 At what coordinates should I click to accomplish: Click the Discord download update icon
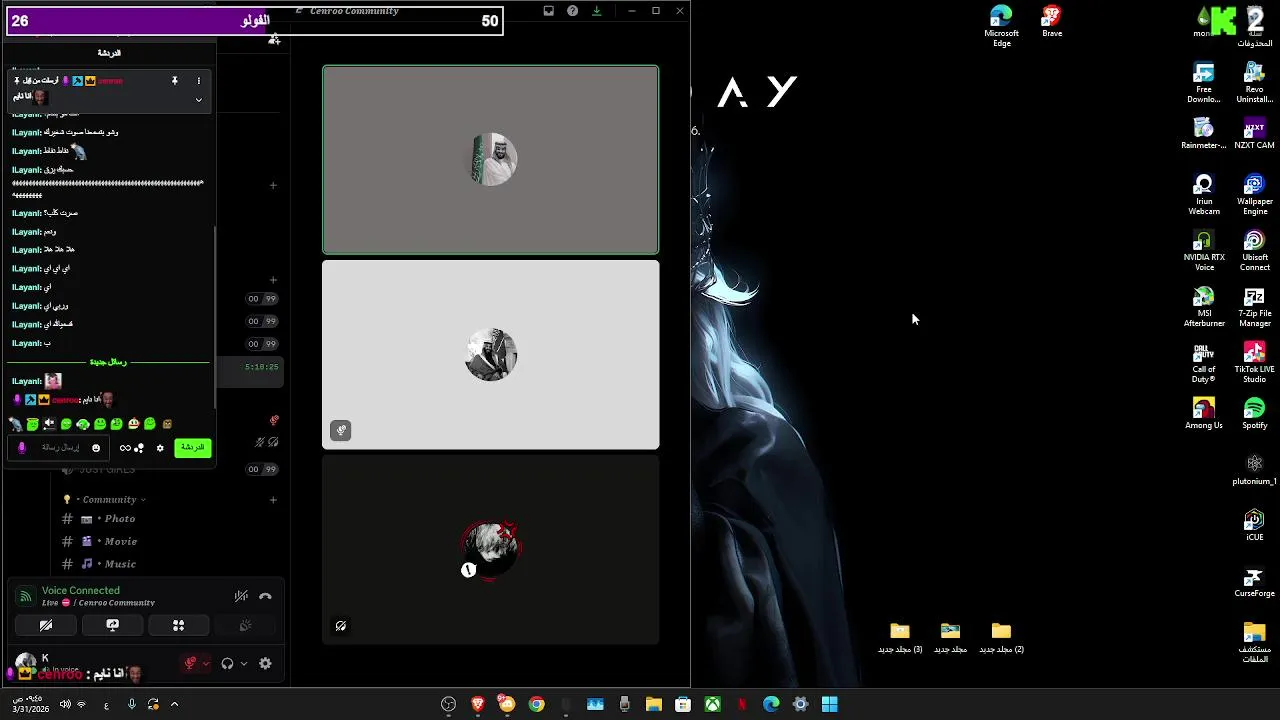point(597,11)
